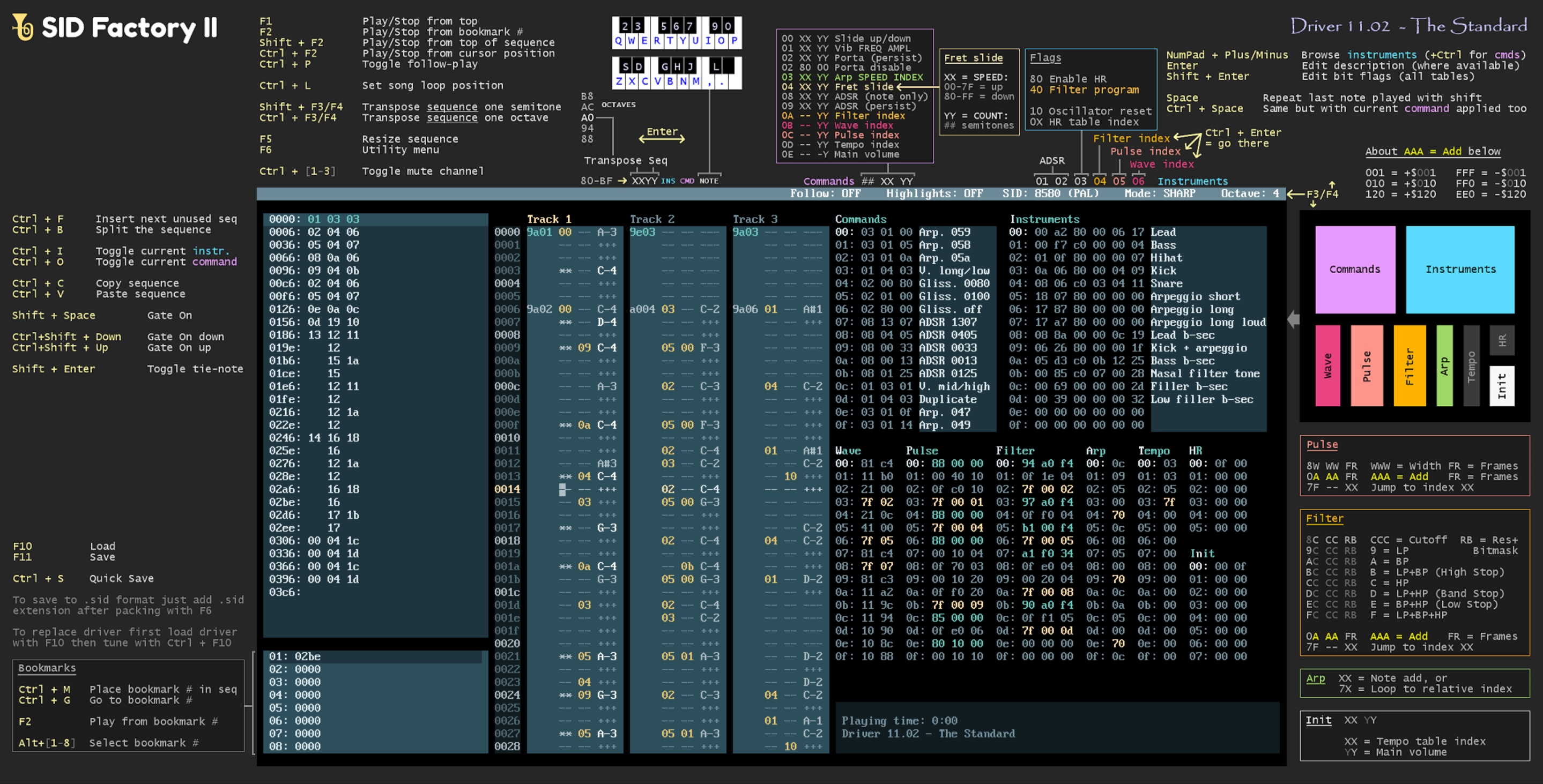This screenshot has width=1543, height=784.
Task: Select Wave table row 00: 81 c4
Action: pyautogui.click(x=864, y=464)
